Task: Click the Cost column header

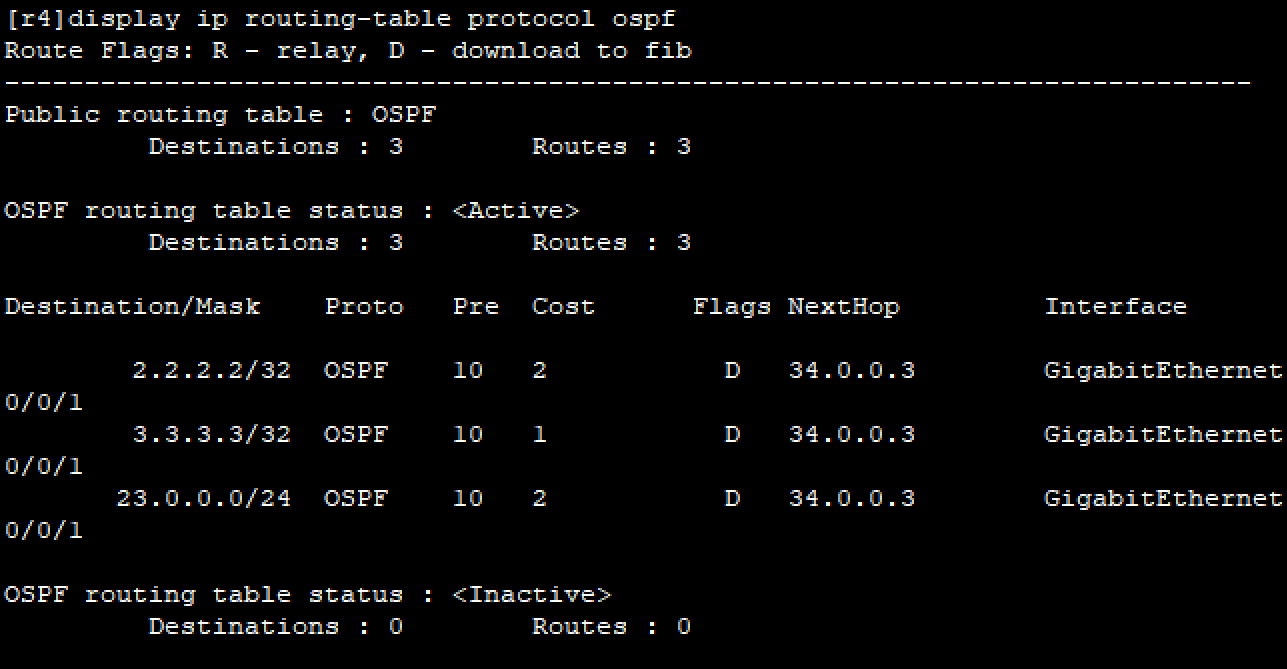Action: [x=563, y=307]
